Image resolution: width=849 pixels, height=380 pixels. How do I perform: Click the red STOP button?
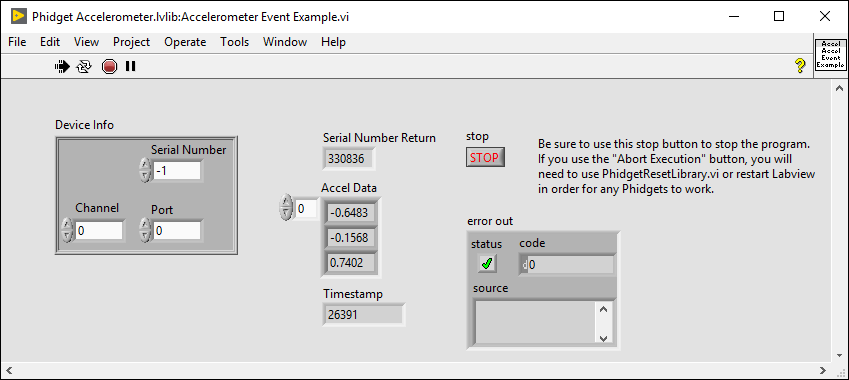point(485,158)
